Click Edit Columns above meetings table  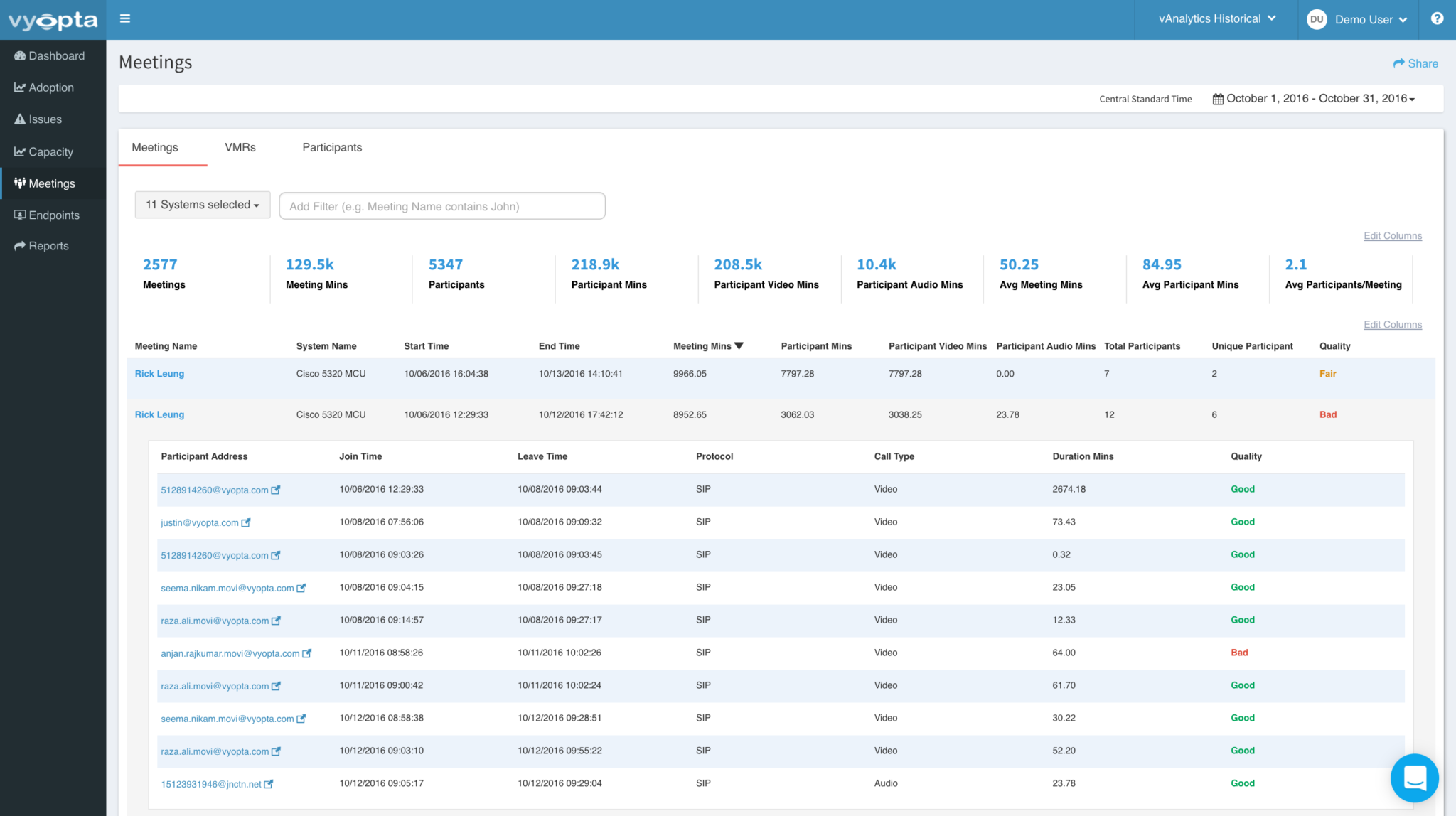click(x=1392, y=325)
